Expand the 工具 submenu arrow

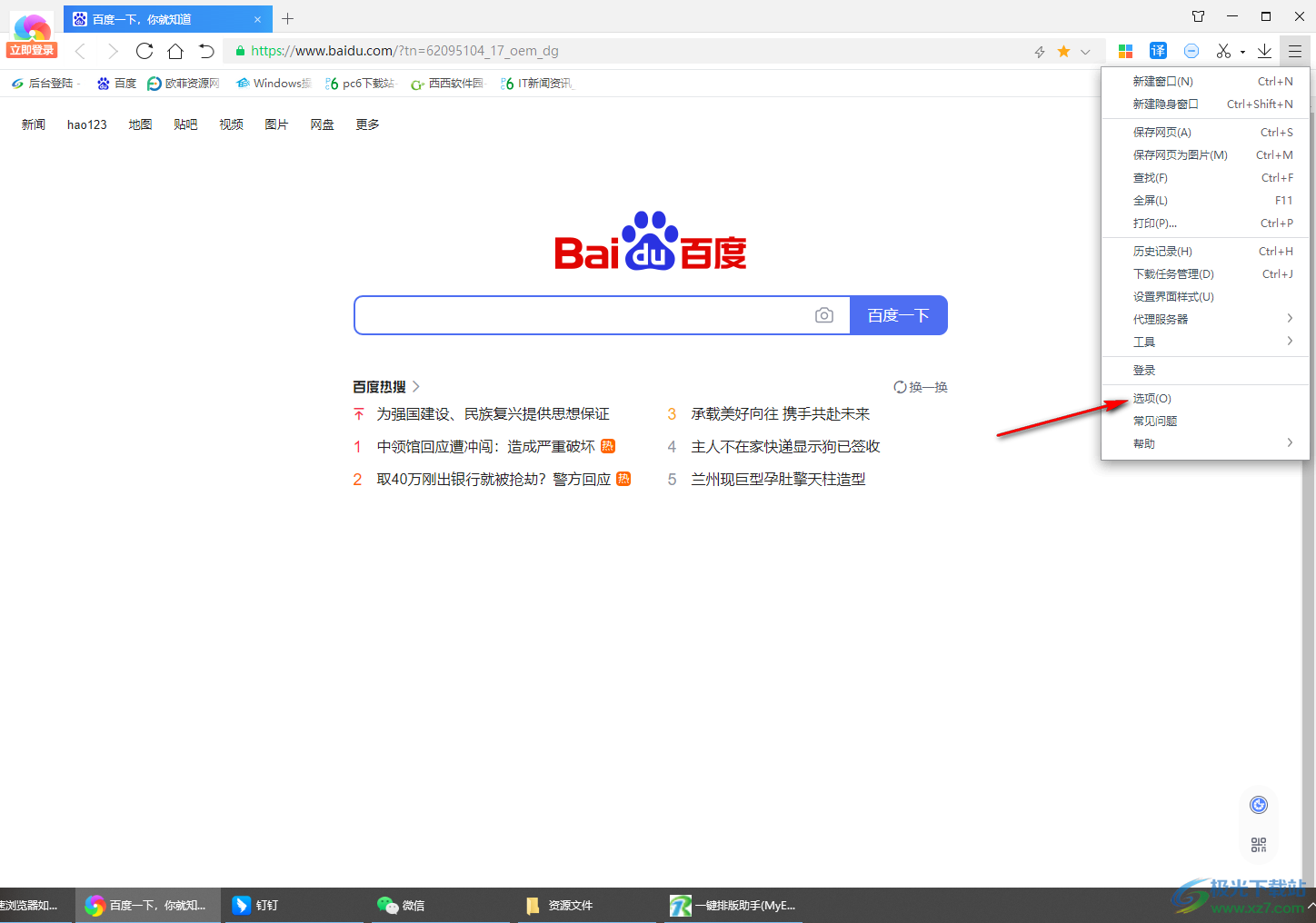tap(1290, 341)
